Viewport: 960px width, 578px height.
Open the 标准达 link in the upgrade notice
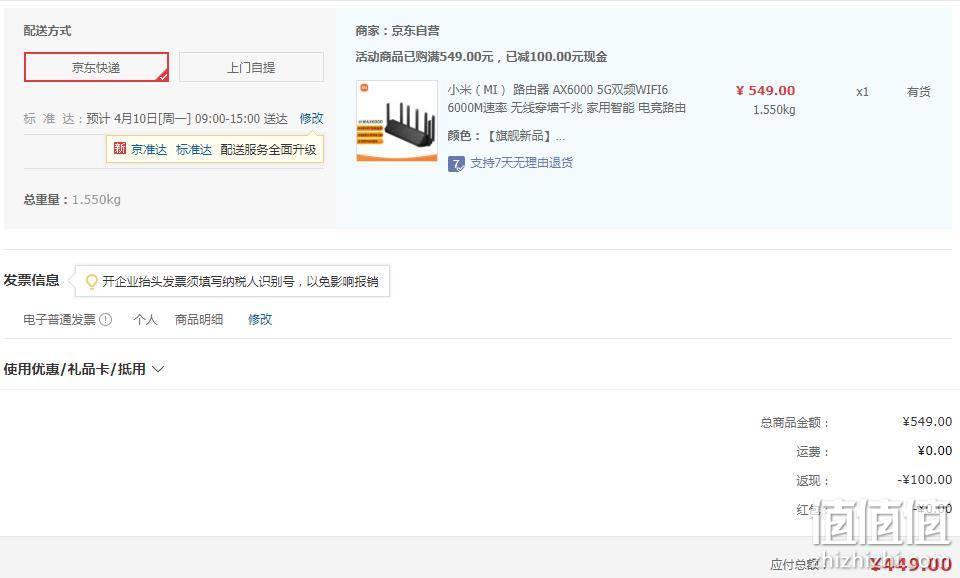(x=193, y=149)
